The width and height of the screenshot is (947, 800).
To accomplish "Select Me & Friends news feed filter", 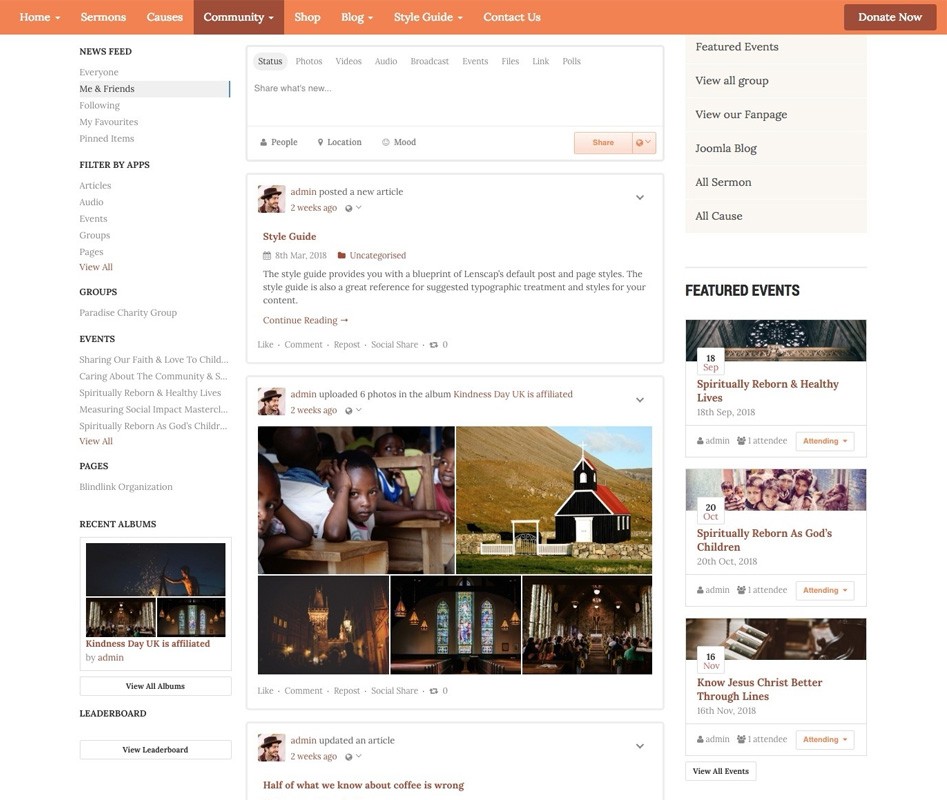I will tap(107, 89).
